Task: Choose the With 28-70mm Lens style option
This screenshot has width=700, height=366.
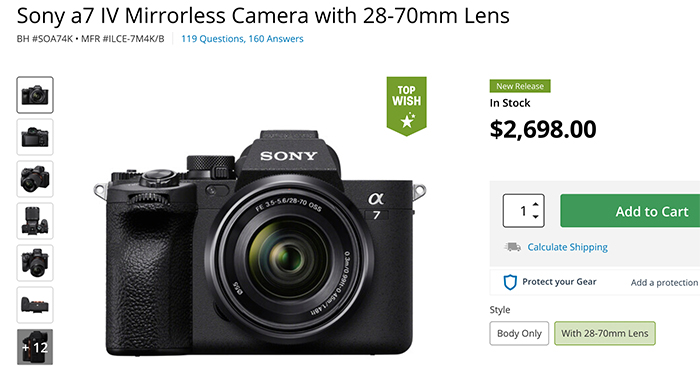Action: click(x=605, y=333)
